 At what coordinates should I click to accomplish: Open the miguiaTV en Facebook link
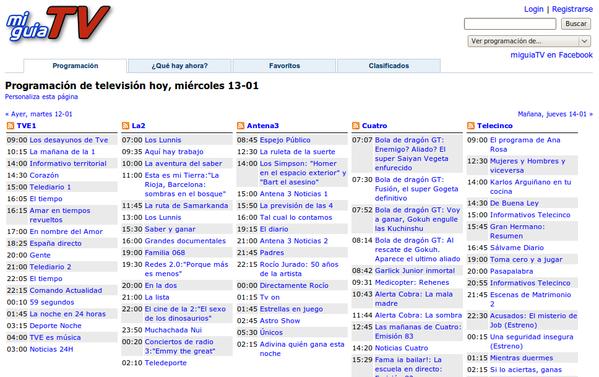point(552,55)
